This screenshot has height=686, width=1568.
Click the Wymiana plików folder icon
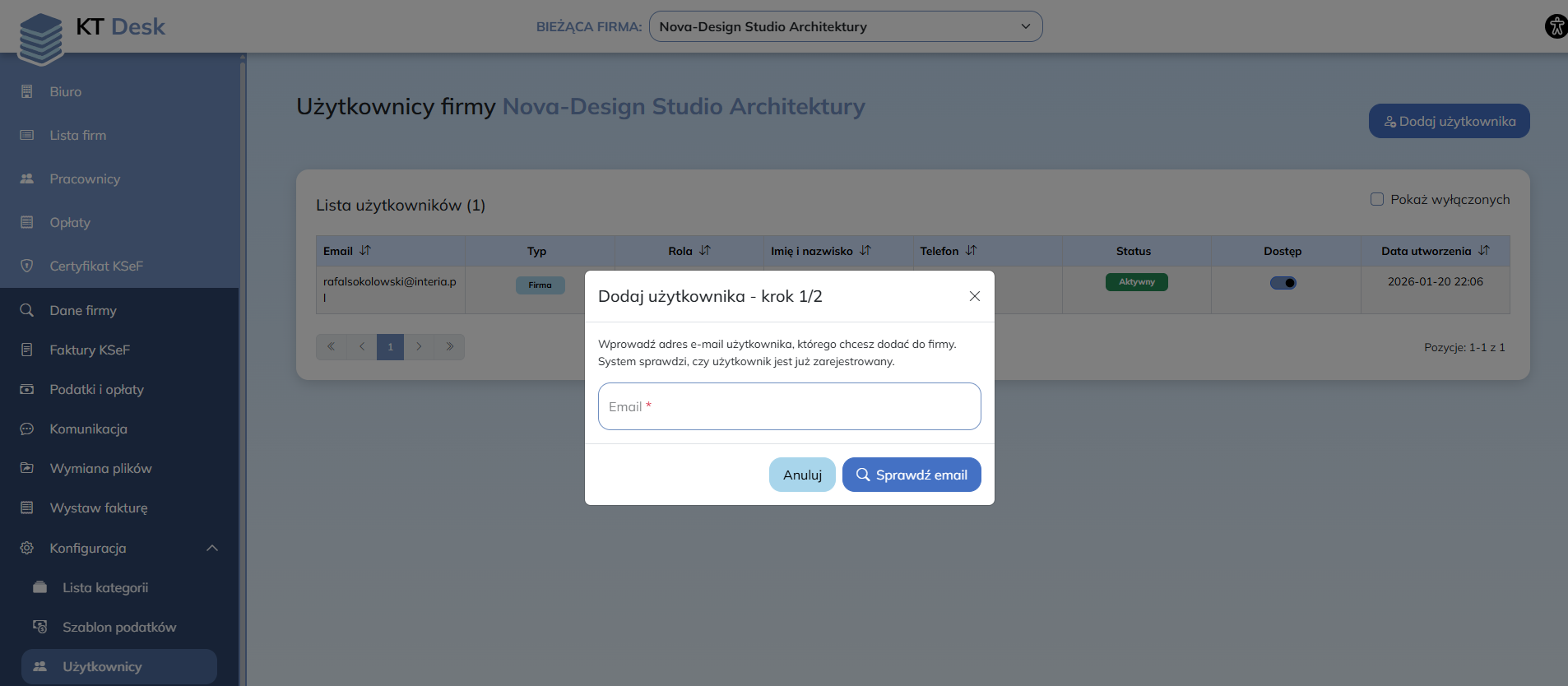pos(27,468)
